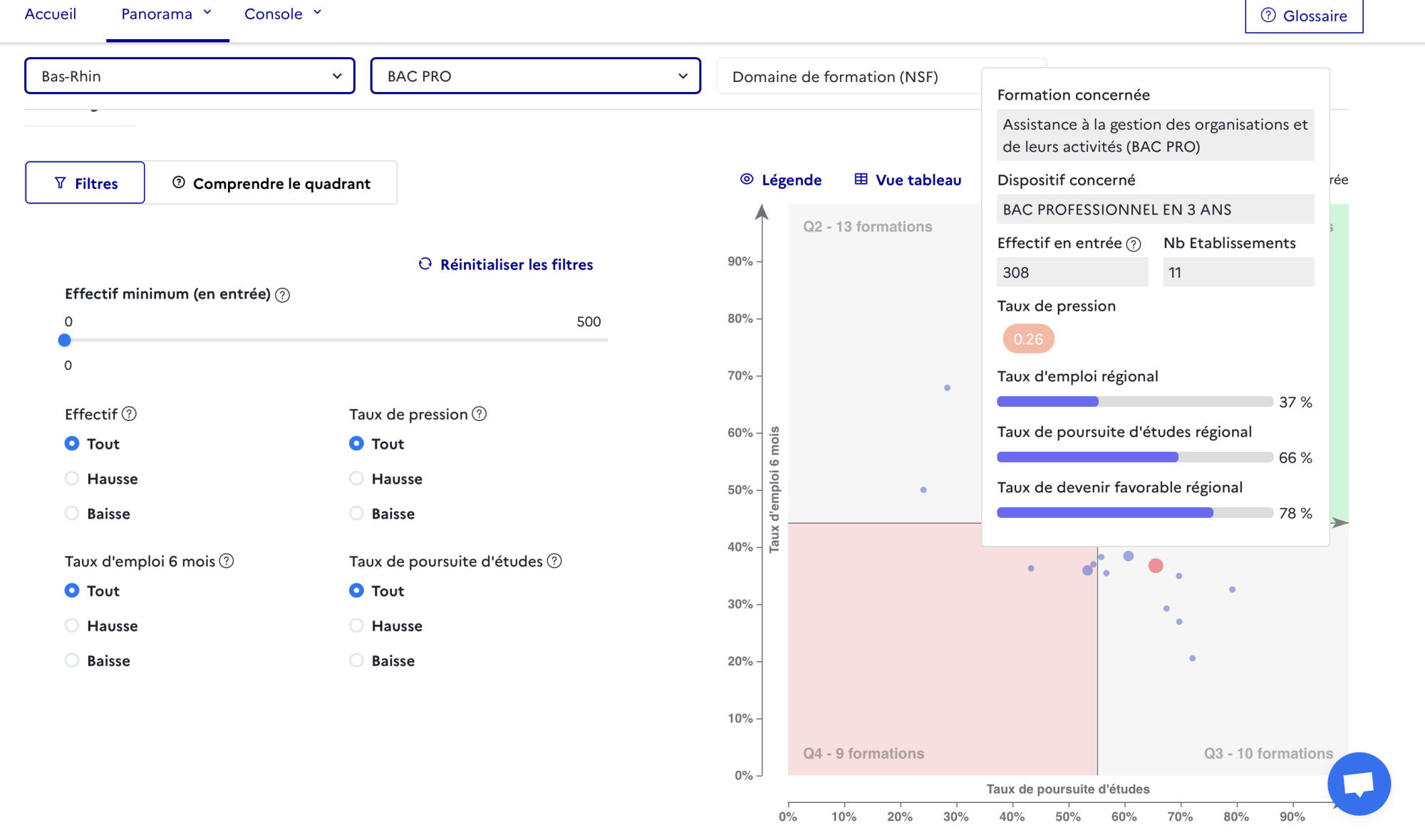The height and width of the screenshot is (840, 1425).
Task: Open the chat bubble widget
Action: [1359, 783]
